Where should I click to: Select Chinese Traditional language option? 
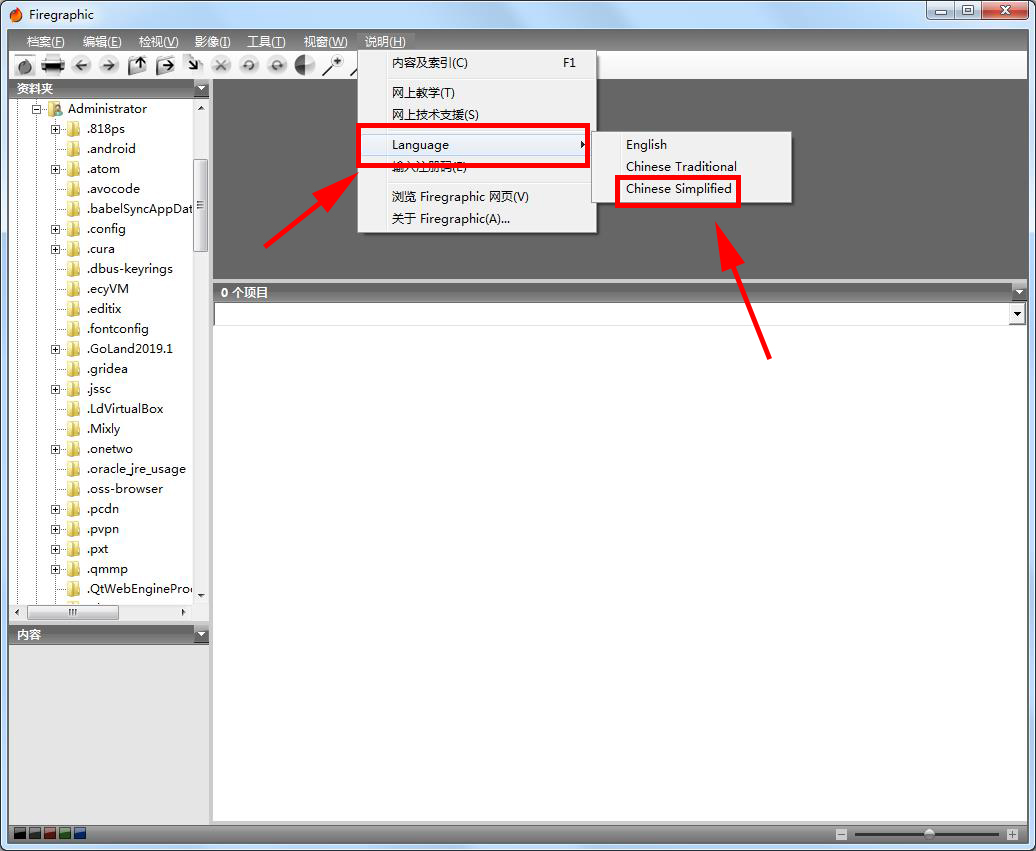[x=691, y=166]
